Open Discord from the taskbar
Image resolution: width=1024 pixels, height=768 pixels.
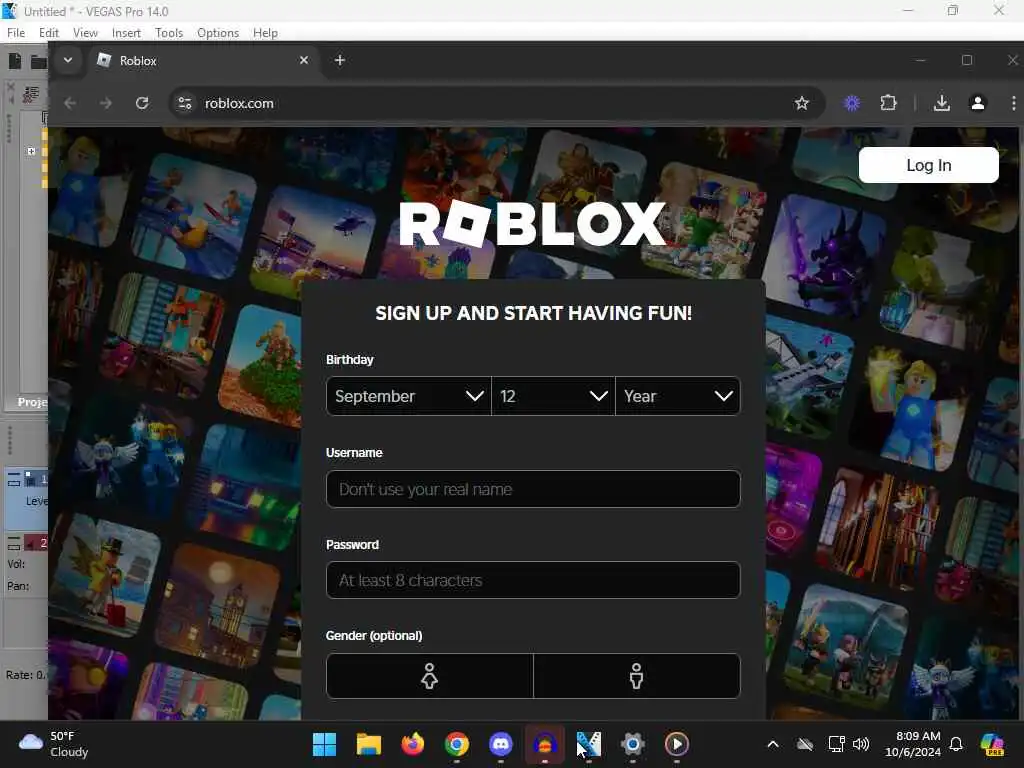[x=501, y=744]
